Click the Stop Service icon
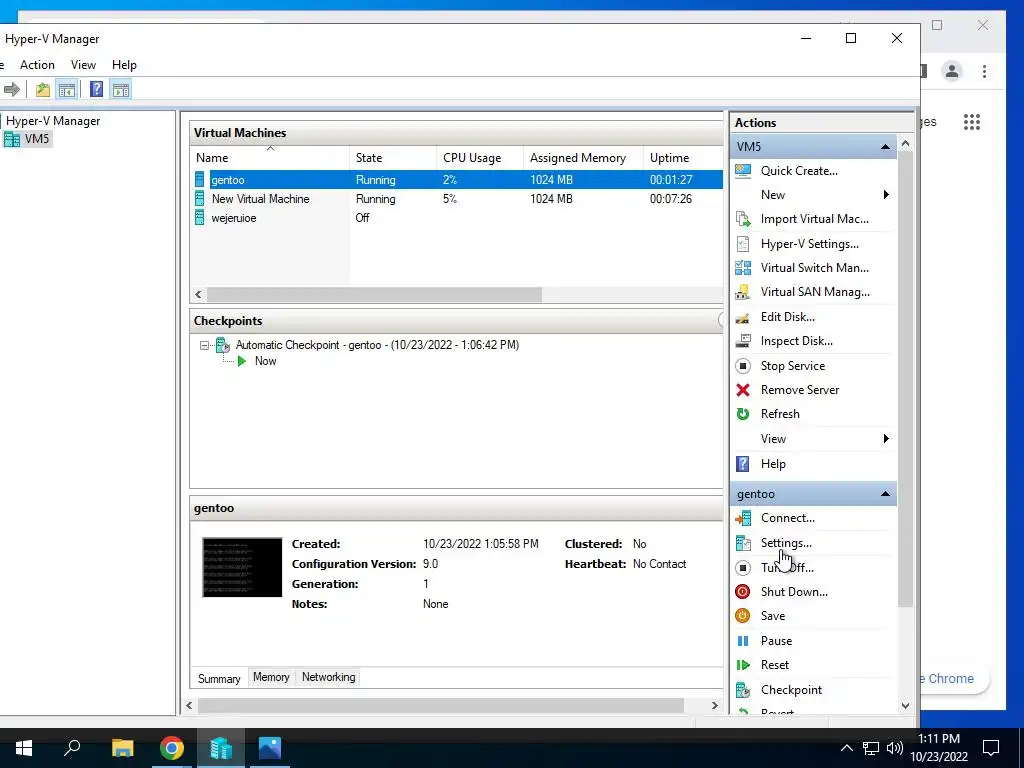Image resolution: width=1024 pixels, height=768 pixels. [743, 366]
